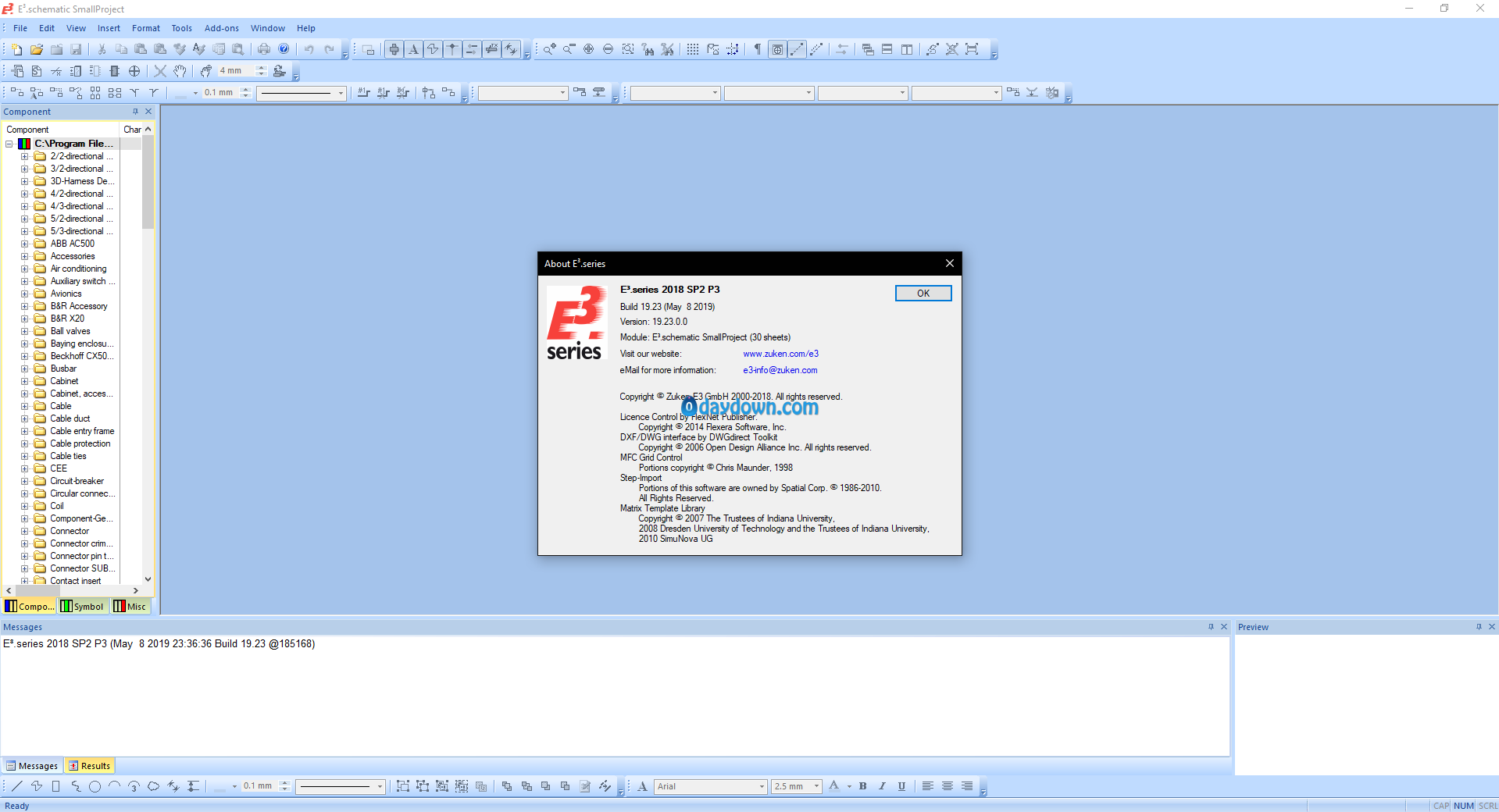The image size is (1499, 812).
Task: Select the Draw arc tool
Action: tap(114, 786)
